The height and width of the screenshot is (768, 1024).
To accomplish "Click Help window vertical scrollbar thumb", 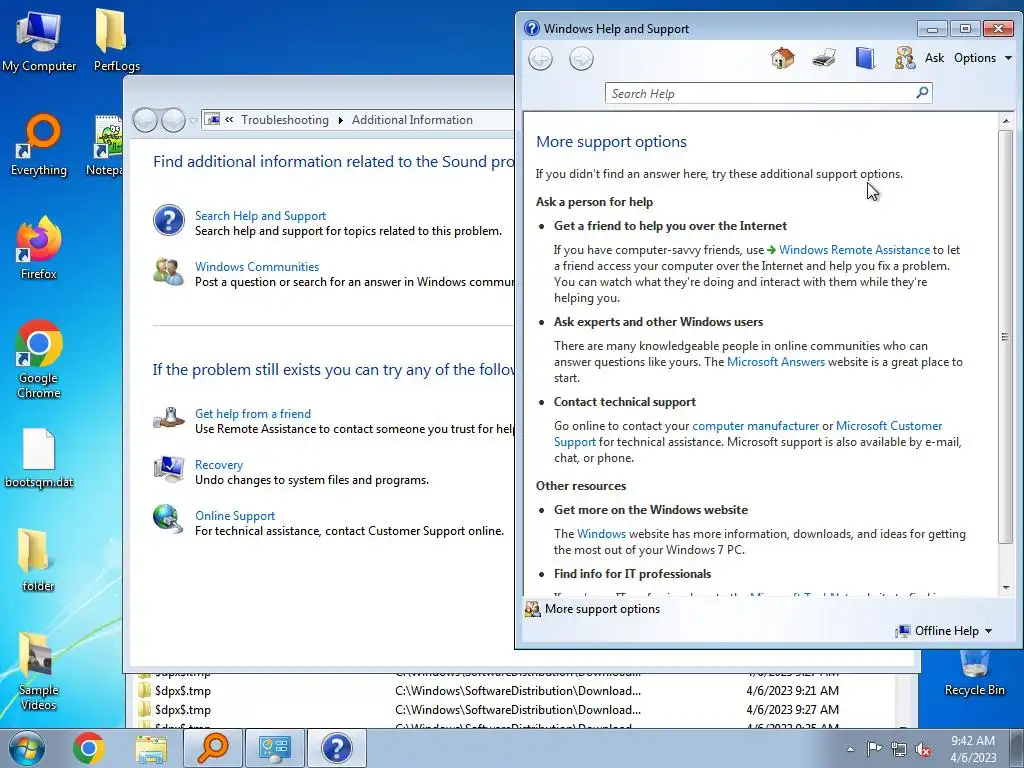I will pyautogui.click(x=1006, y=336).
